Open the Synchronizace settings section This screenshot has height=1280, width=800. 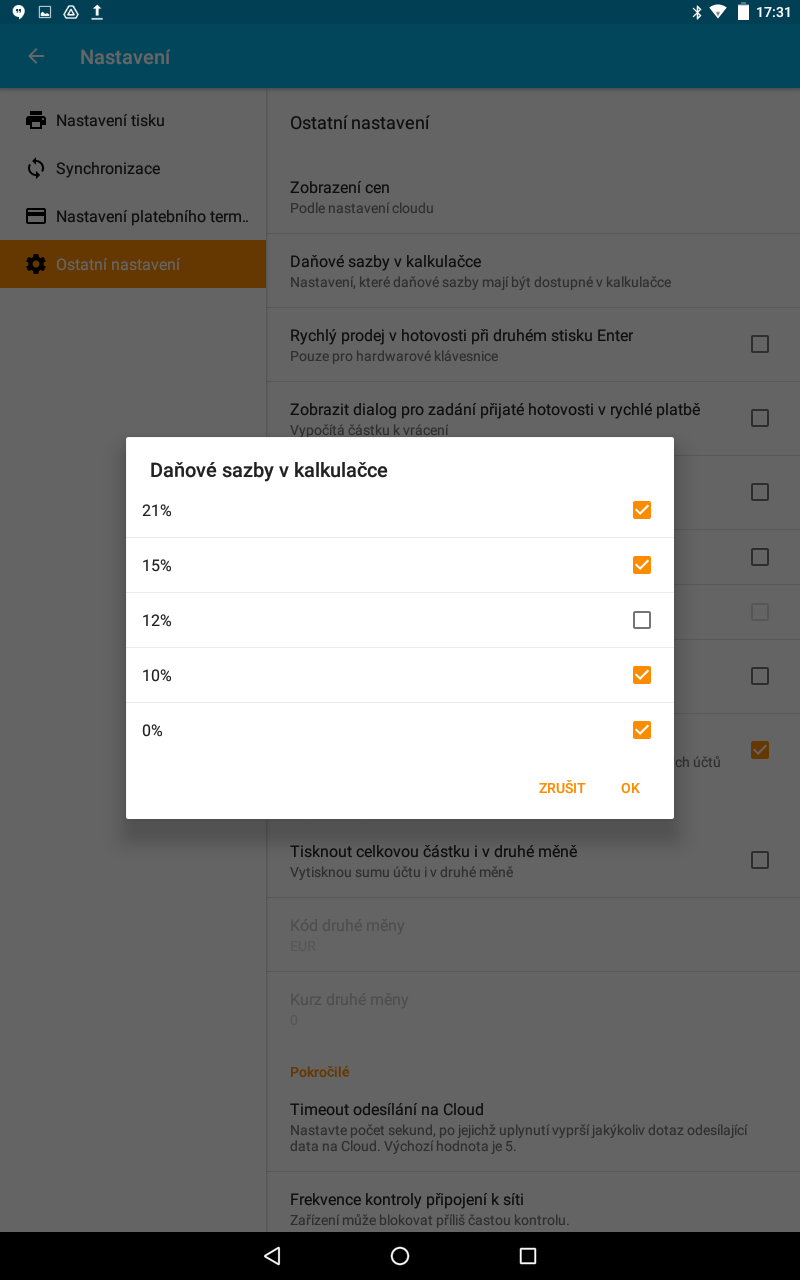(133, 168)
